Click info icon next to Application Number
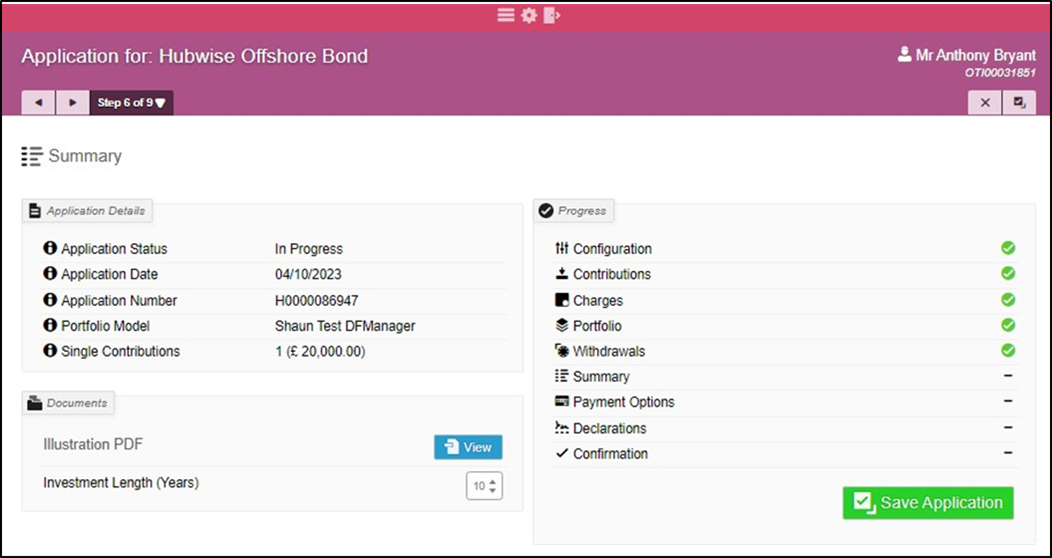The image size is (1052, 558). pyautogui.click(x=49, y=300)
